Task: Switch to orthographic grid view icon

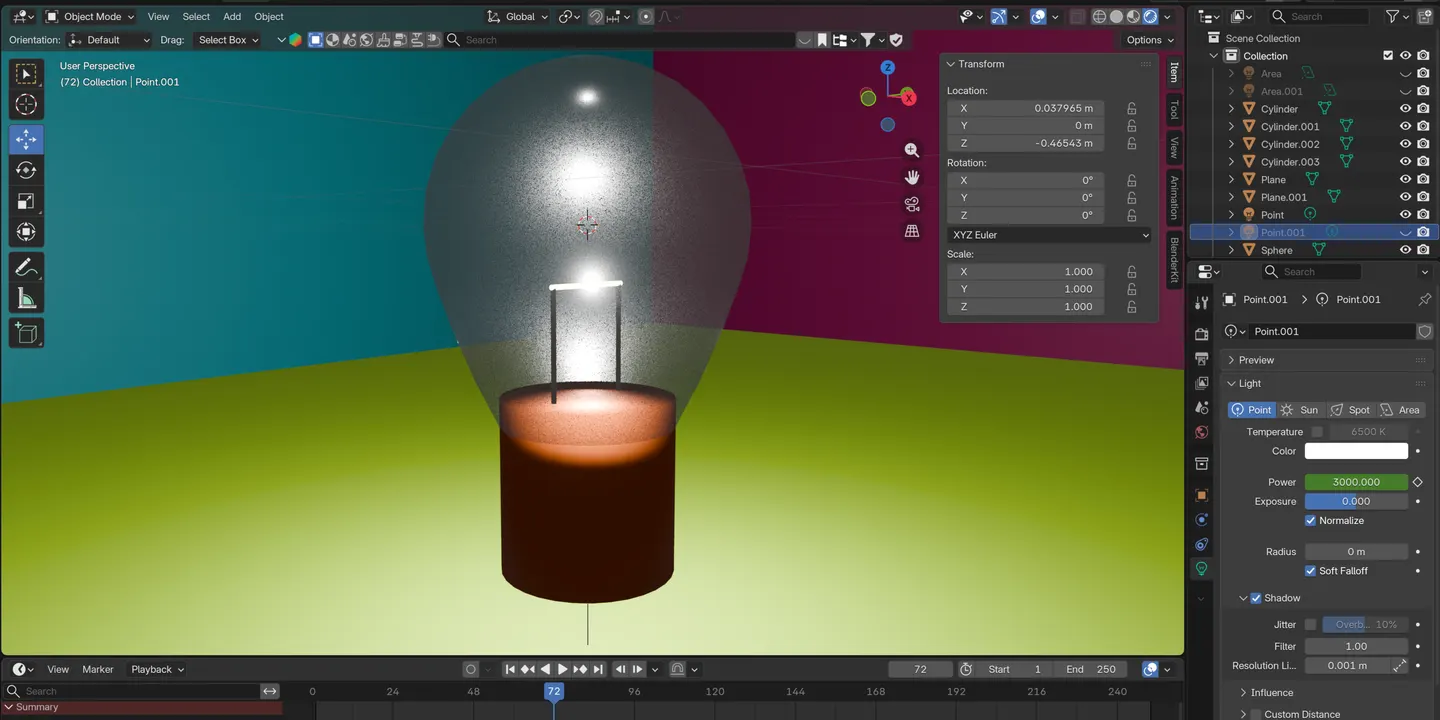Action: coord(912,231)
